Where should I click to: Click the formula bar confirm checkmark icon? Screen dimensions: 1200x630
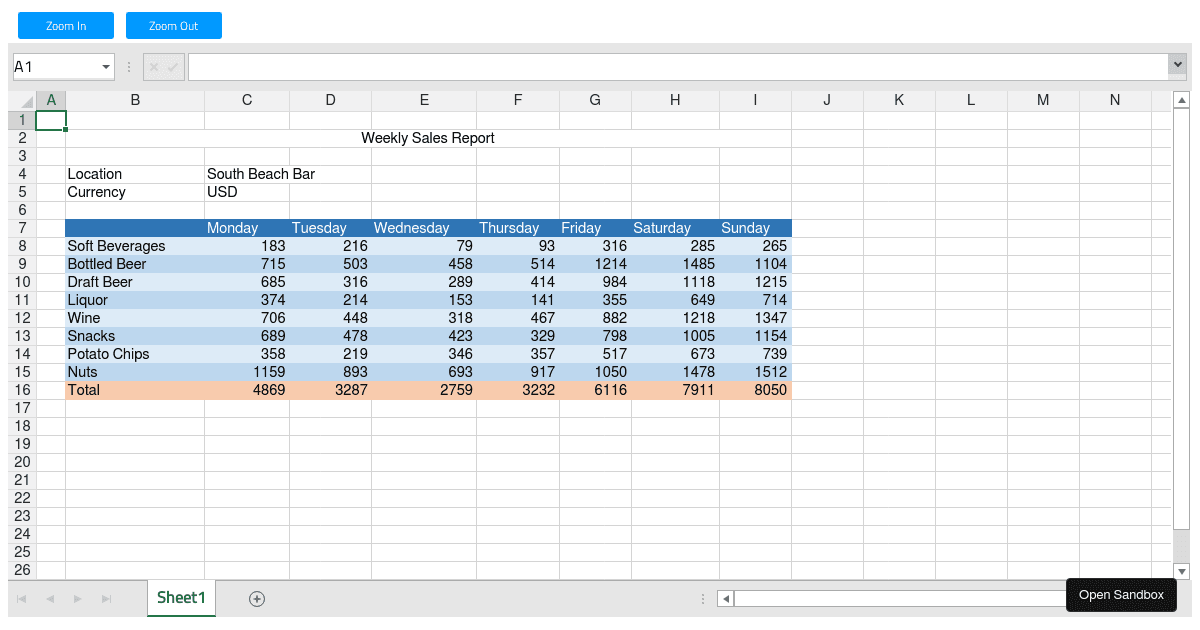[173, 67]
